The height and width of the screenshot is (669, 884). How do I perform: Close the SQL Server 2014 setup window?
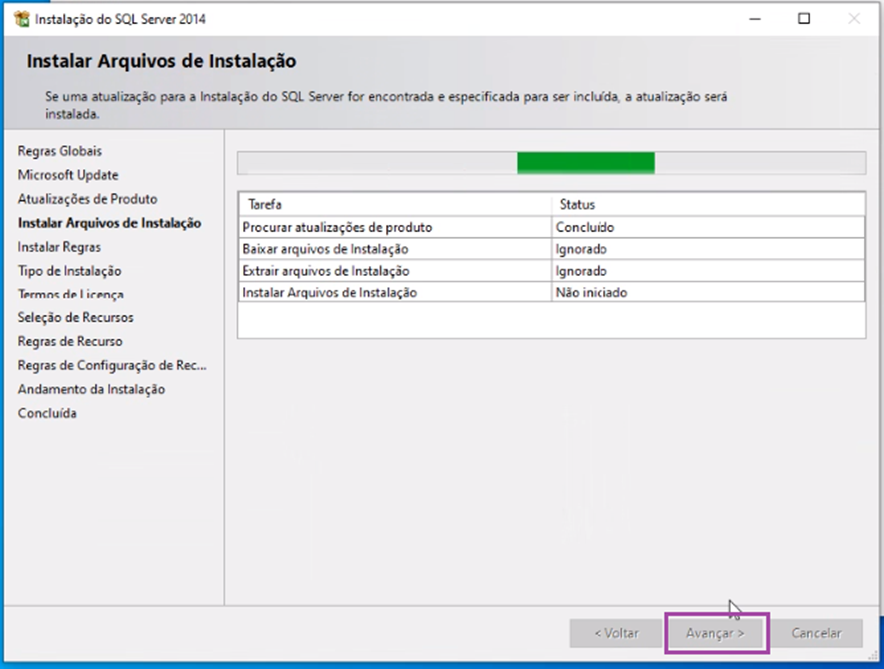854,19
